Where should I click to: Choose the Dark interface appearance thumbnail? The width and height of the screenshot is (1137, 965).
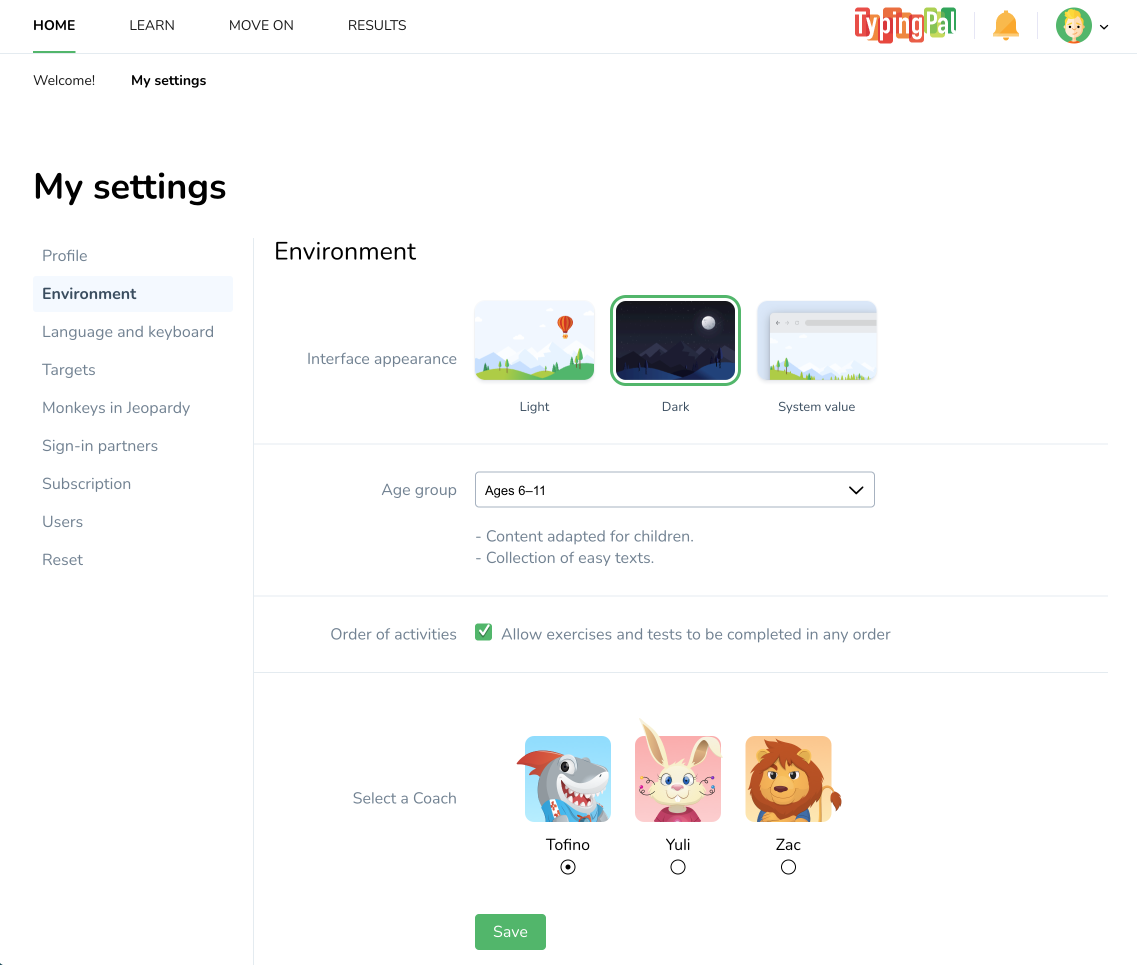(x=675, y=341)
